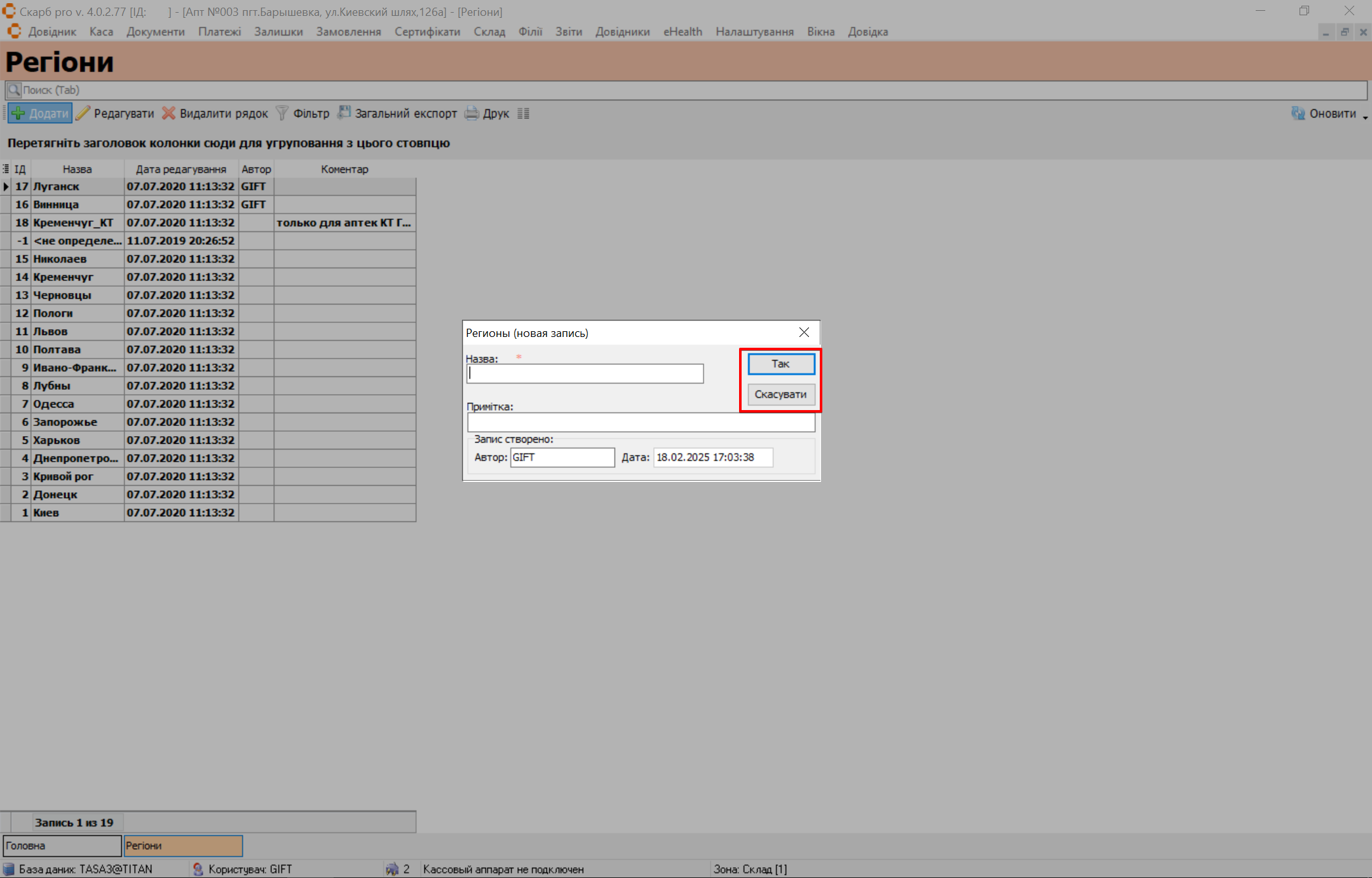Sort by Дата редагування column header
The height and width of the screenshot is (878, 1372).
pyautogui.click(x=180, y=169)
